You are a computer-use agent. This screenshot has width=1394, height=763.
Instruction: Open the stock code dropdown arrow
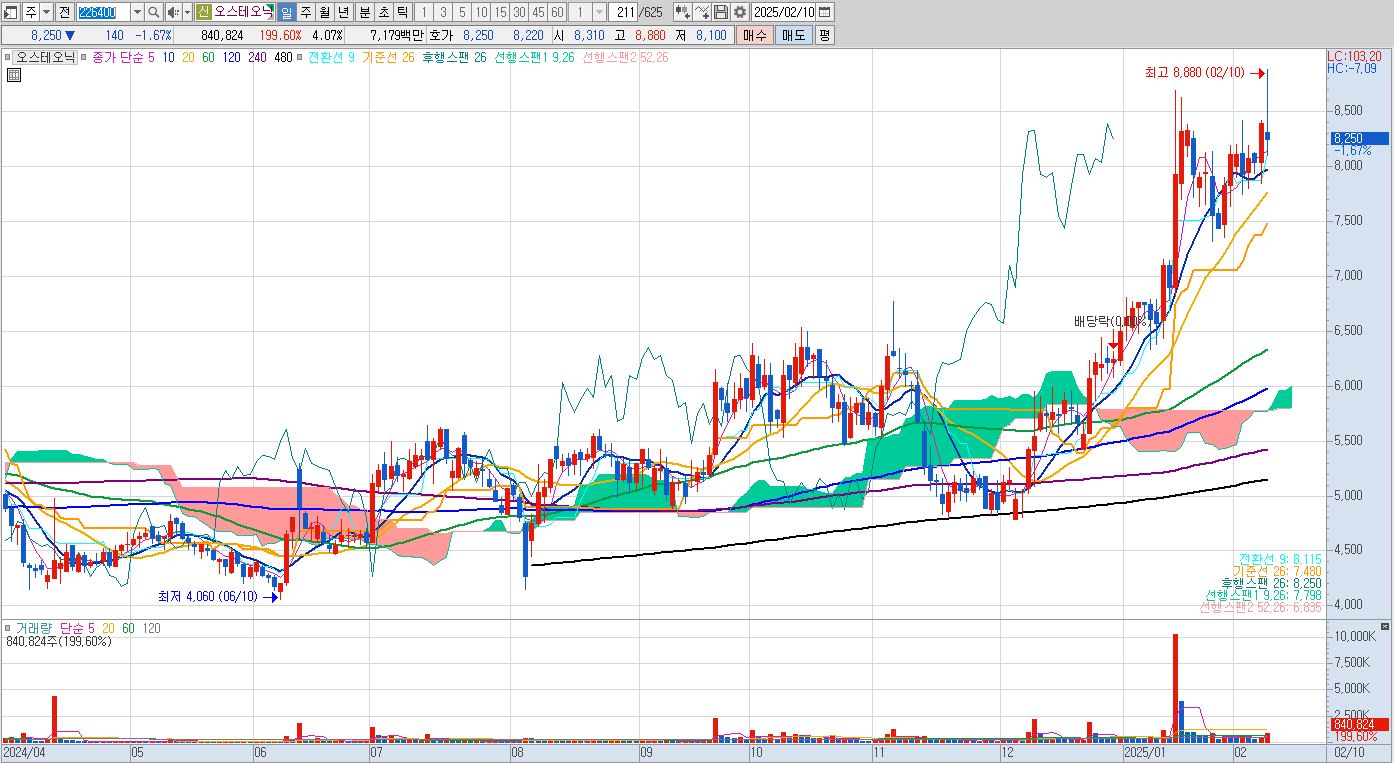tap(137, 12)
